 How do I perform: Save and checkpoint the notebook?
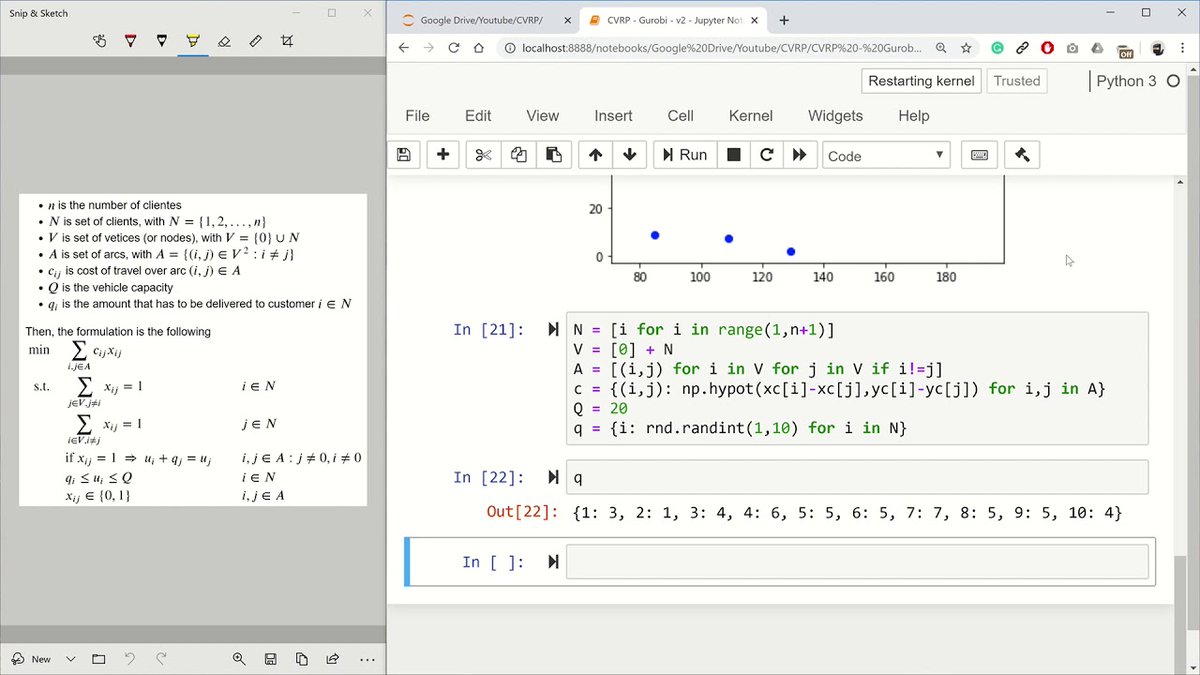(403, 155)
